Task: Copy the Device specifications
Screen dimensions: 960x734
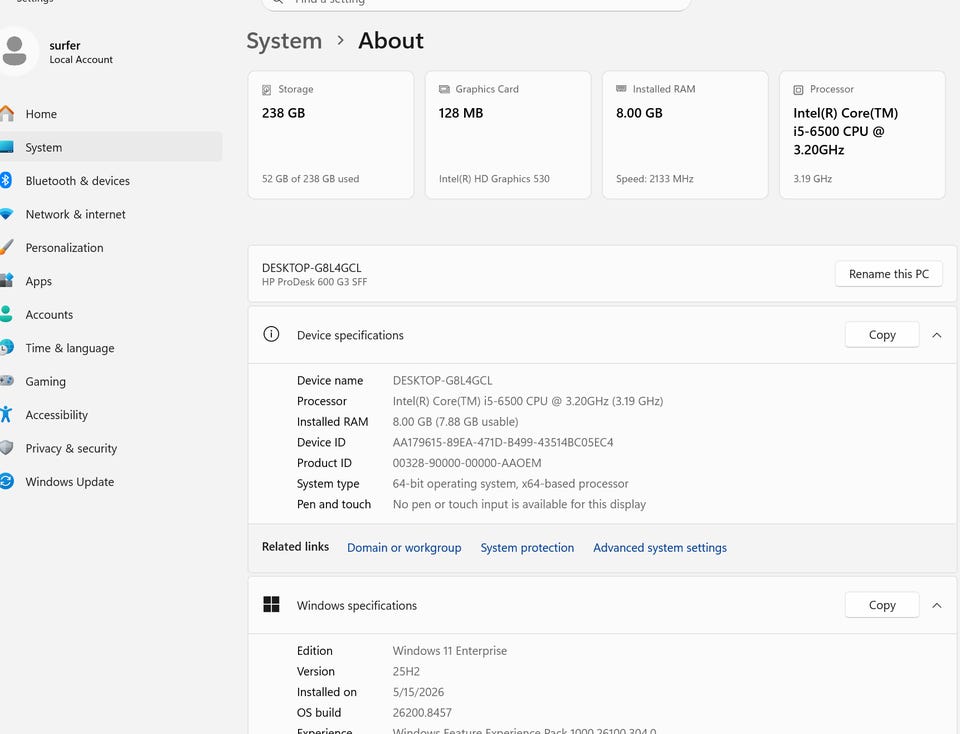Action: pos(882,335)
